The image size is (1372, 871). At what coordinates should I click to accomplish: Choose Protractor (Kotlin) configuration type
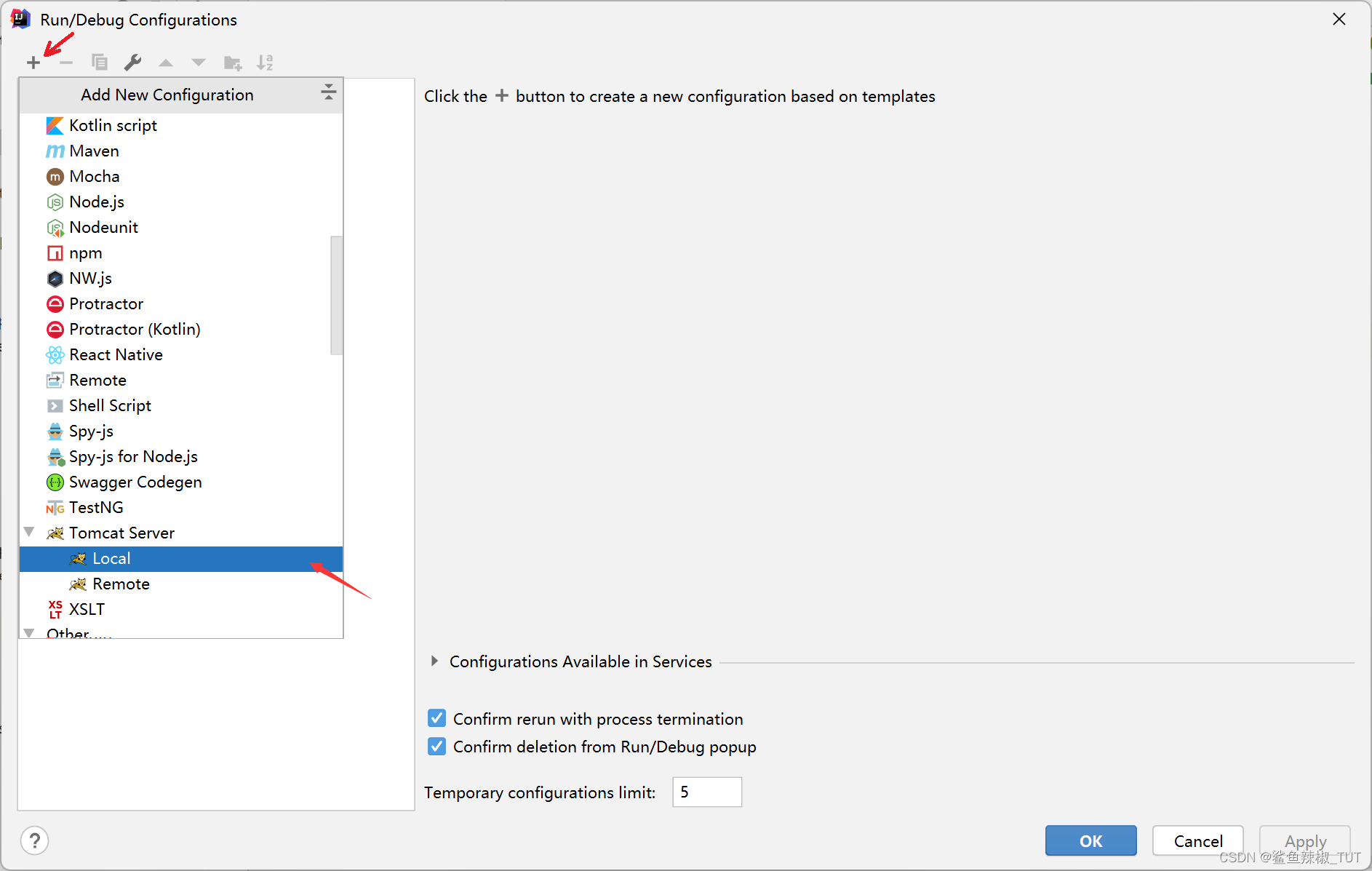pos(180,330)
